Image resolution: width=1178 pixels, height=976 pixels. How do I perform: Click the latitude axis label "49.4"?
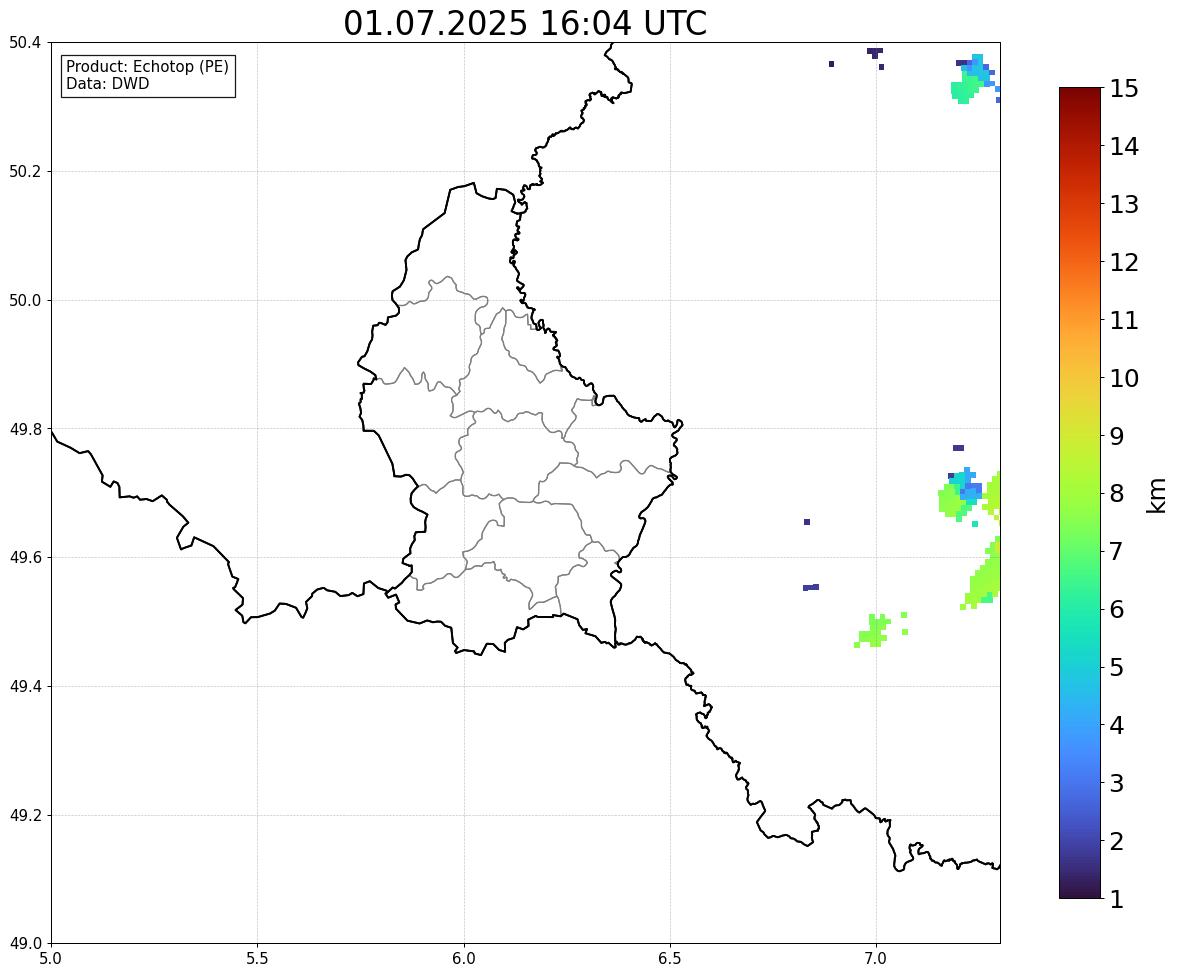click(x=24, y=687)
